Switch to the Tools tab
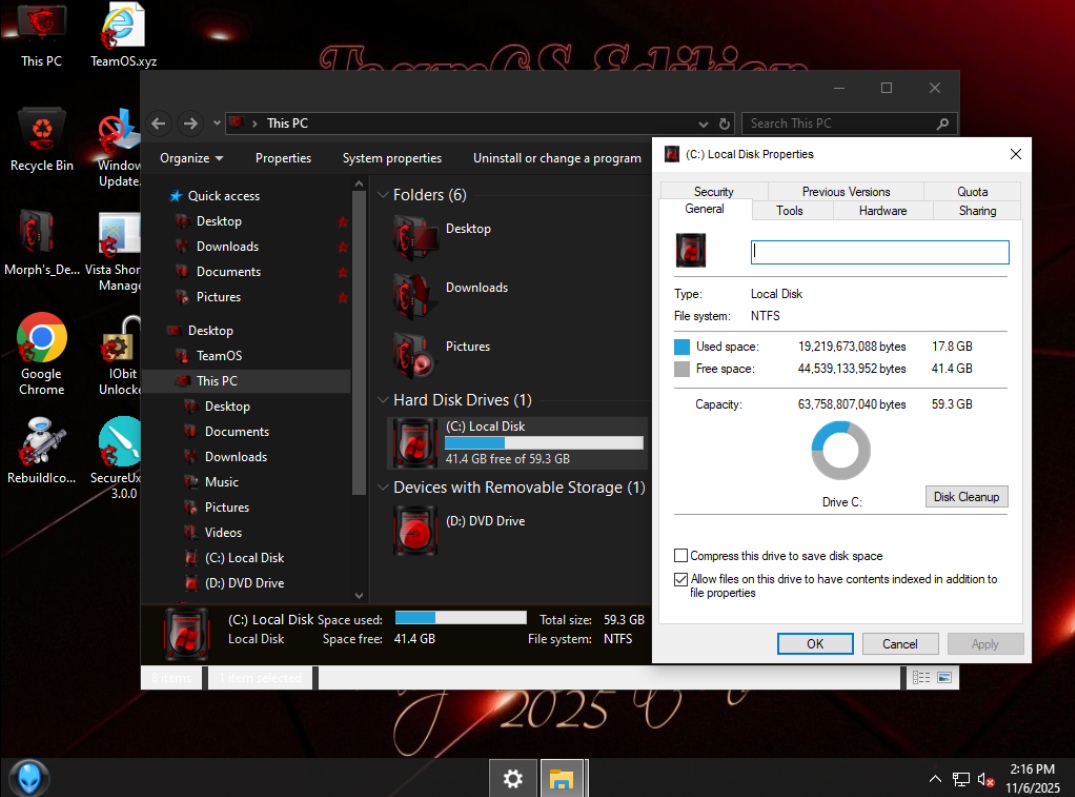The image size is (1075, 797). point(789,211)
